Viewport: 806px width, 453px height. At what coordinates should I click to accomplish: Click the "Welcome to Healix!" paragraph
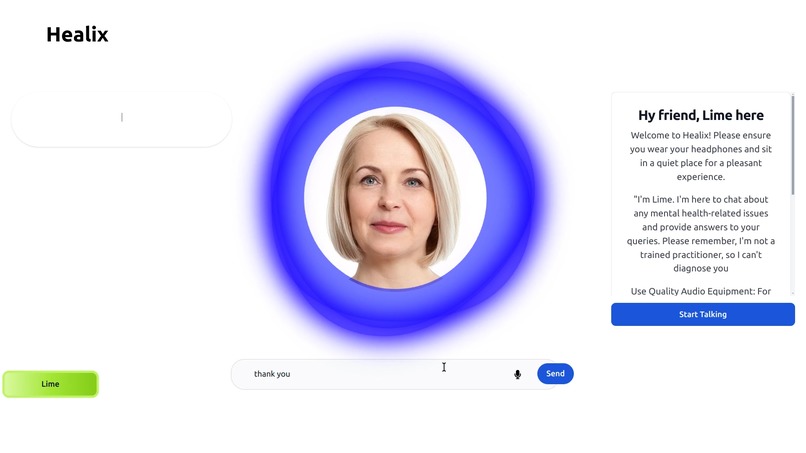click(x=701, y=156)
